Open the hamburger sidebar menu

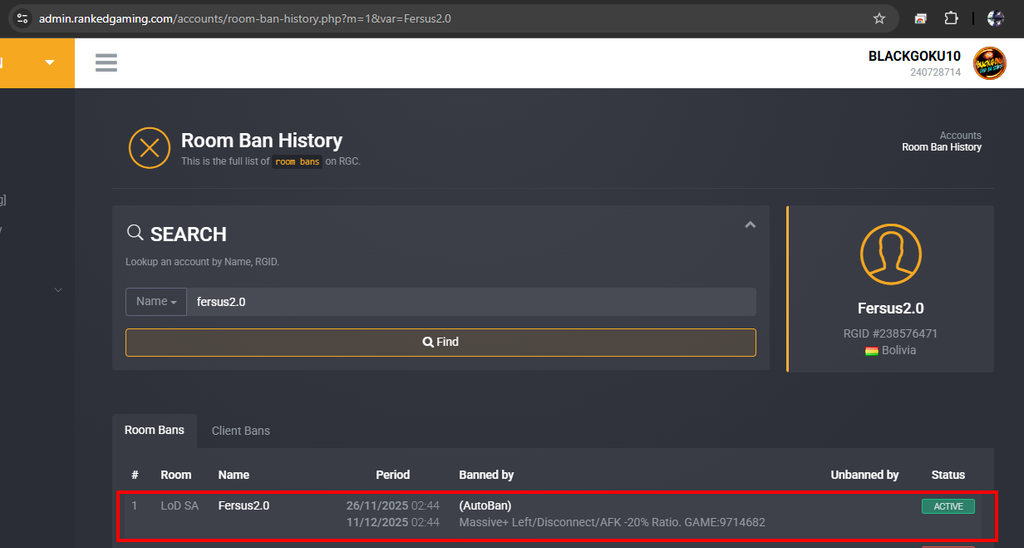[106, 63]
